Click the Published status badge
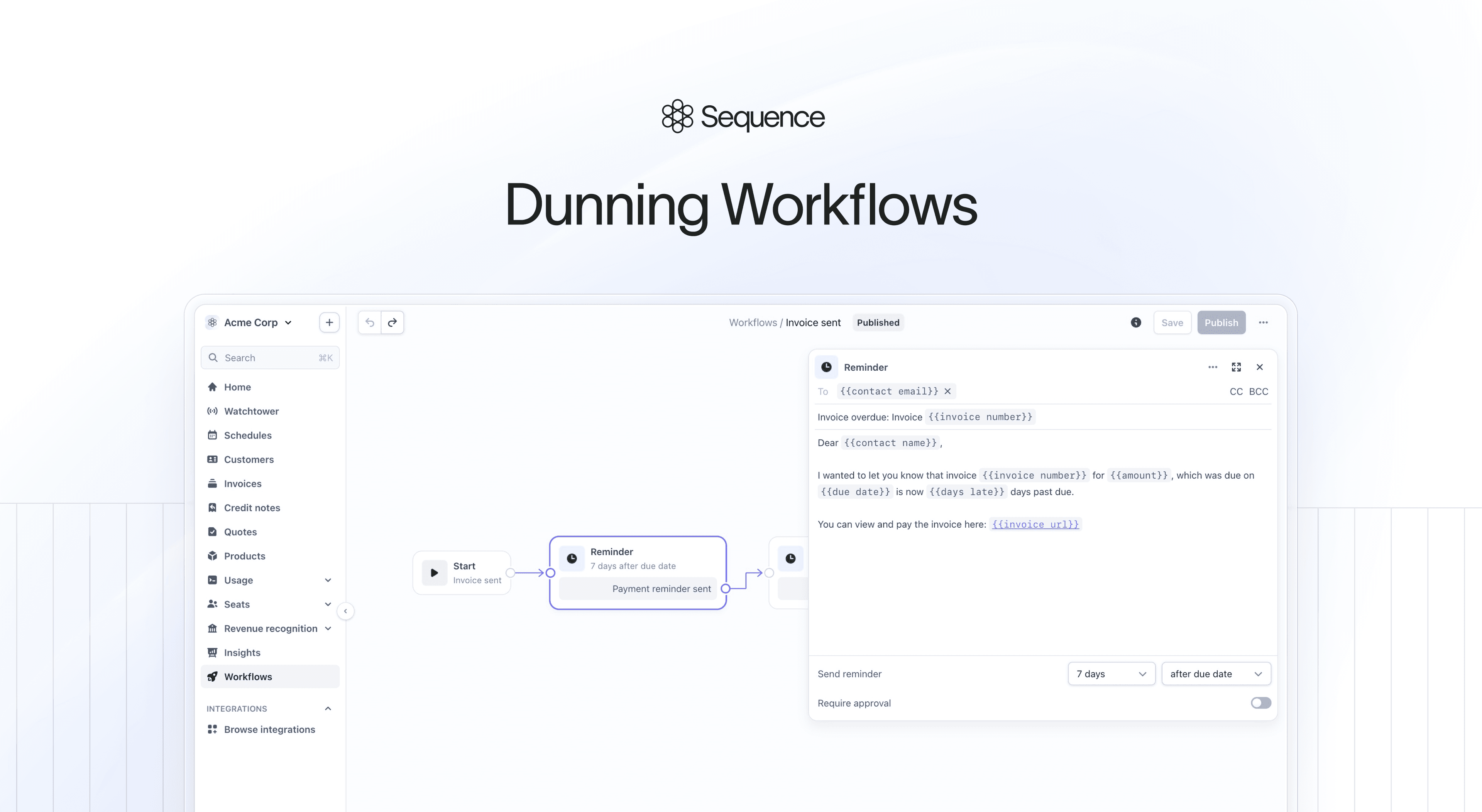The width and height of the screenshot is (1482, 812). coord(878,322)
